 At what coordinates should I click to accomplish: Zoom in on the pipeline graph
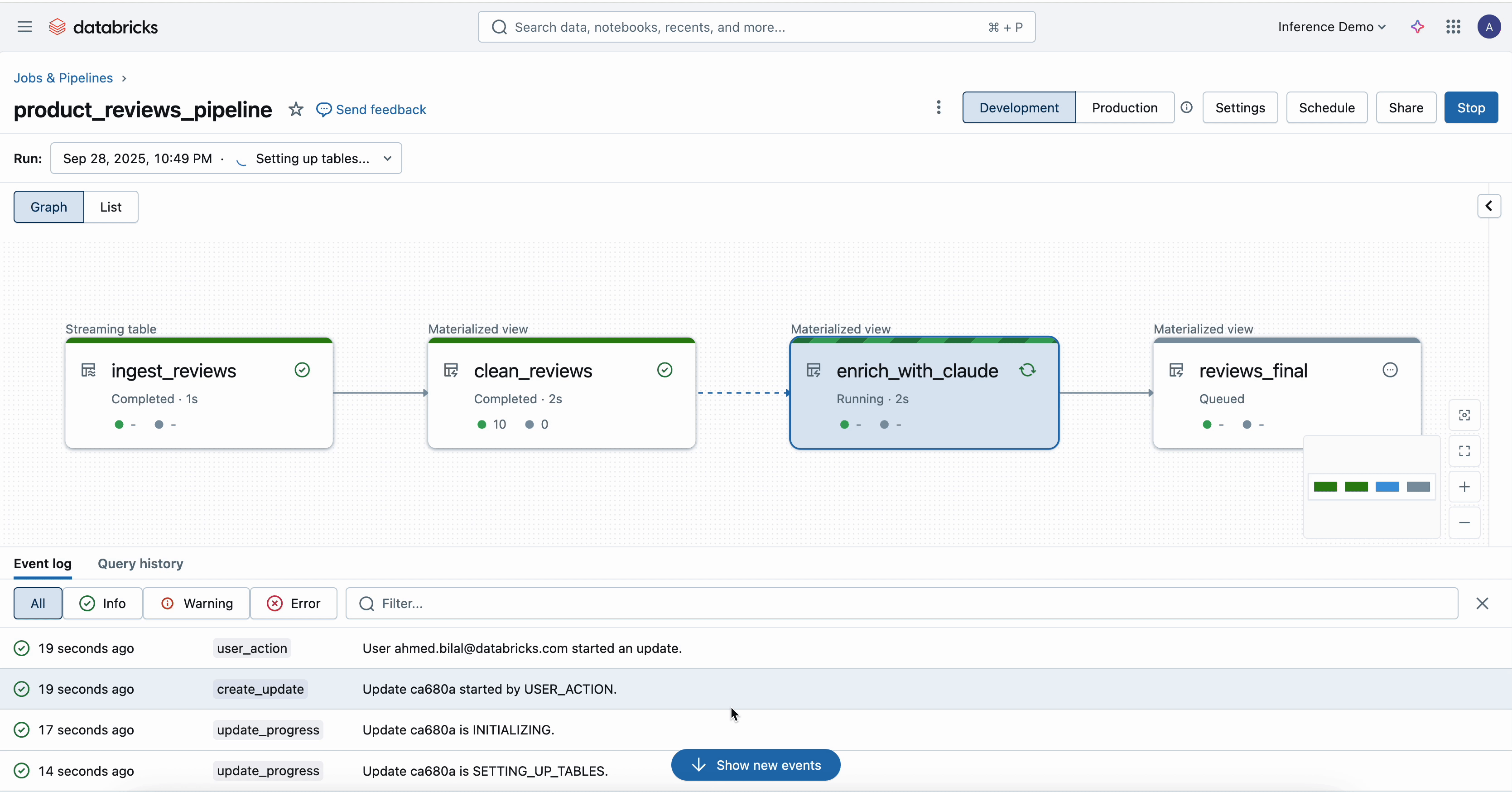click(x=1464, y=487)
